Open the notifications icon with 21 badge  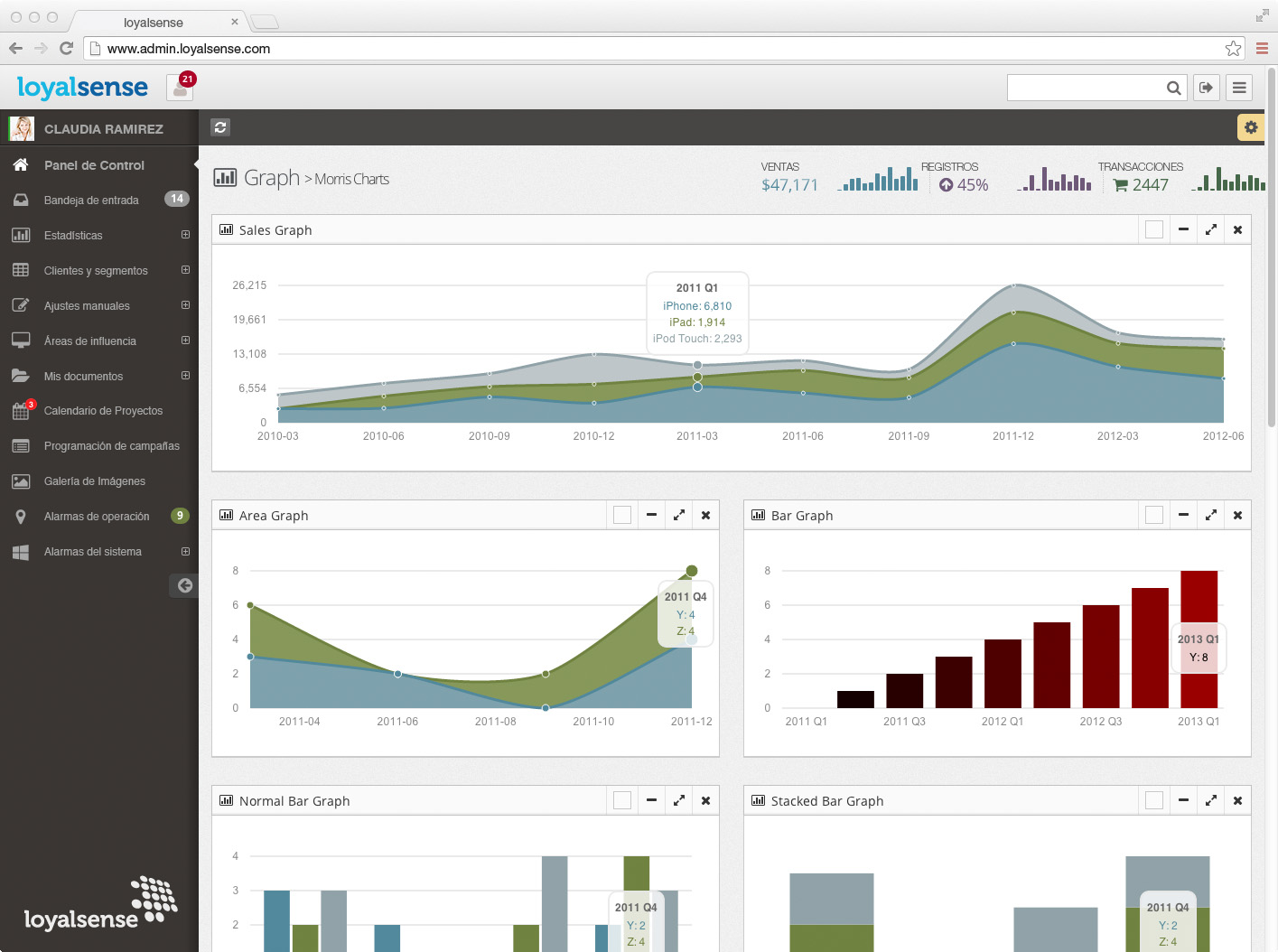(x=181, y=88)
